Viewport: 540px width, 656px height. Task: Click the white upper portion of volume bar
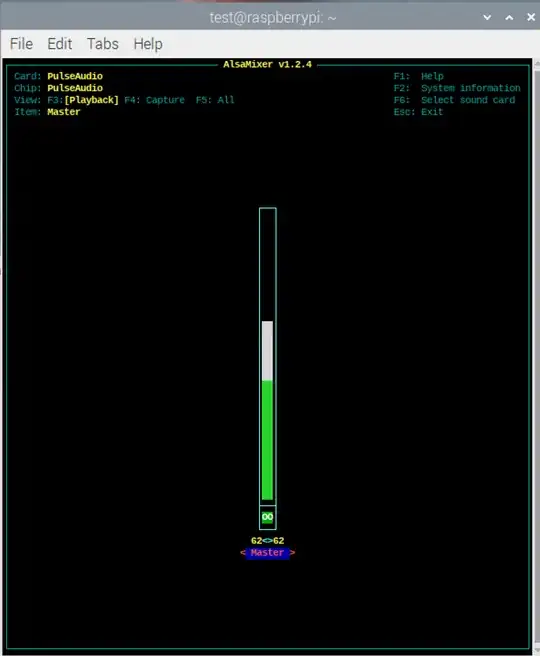tap(268, 351)
